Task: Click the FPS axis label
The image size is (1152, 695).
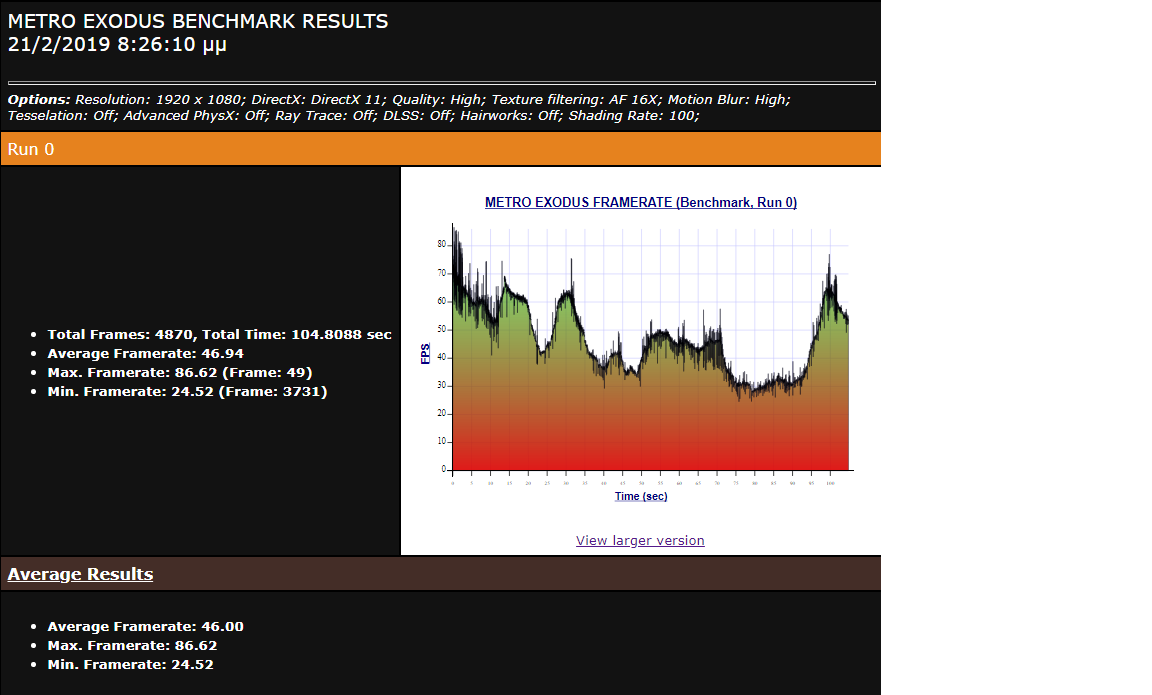Action: point(425,353)
